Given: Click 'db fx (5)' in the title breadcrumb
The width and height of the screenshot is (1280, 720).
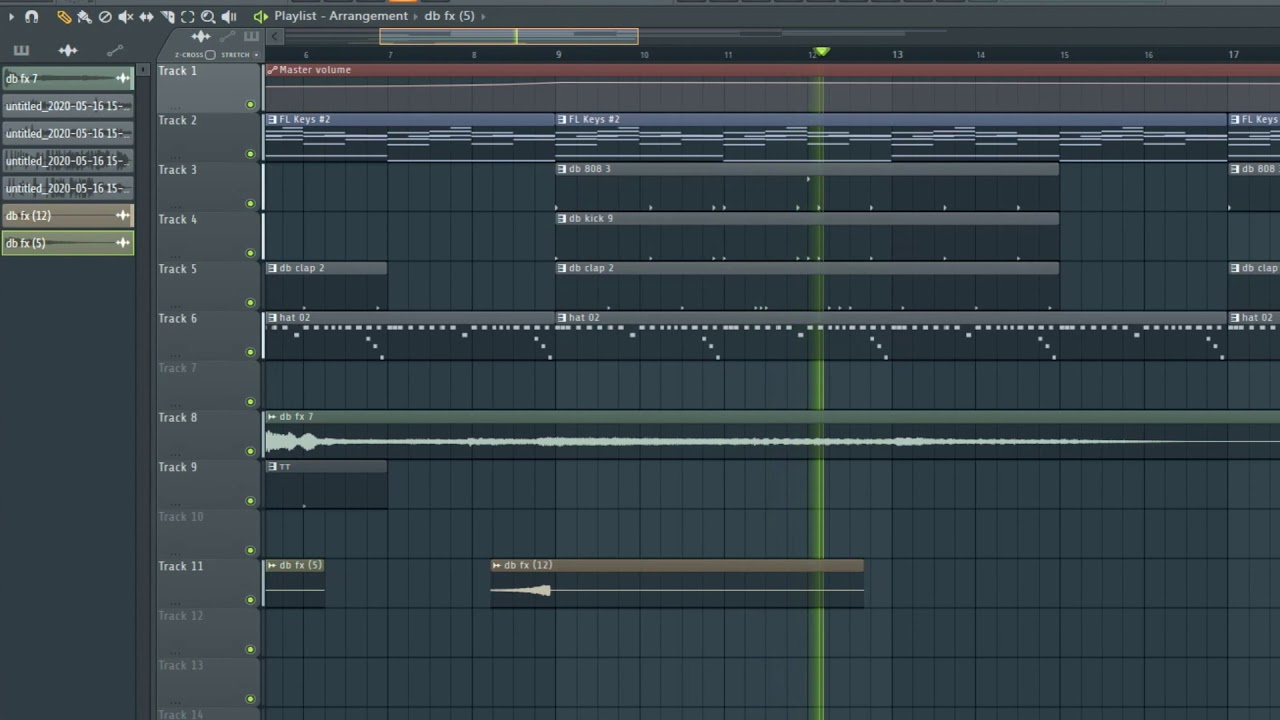Looking at the screenshot, I should click(x=449, y=16).
